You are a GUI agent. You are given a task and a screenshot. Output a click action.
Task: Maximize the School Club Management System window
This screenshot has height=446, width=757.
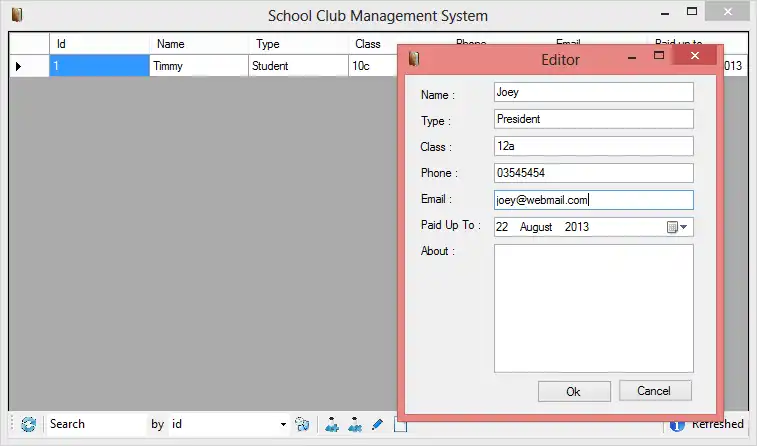tap(692, 12)
